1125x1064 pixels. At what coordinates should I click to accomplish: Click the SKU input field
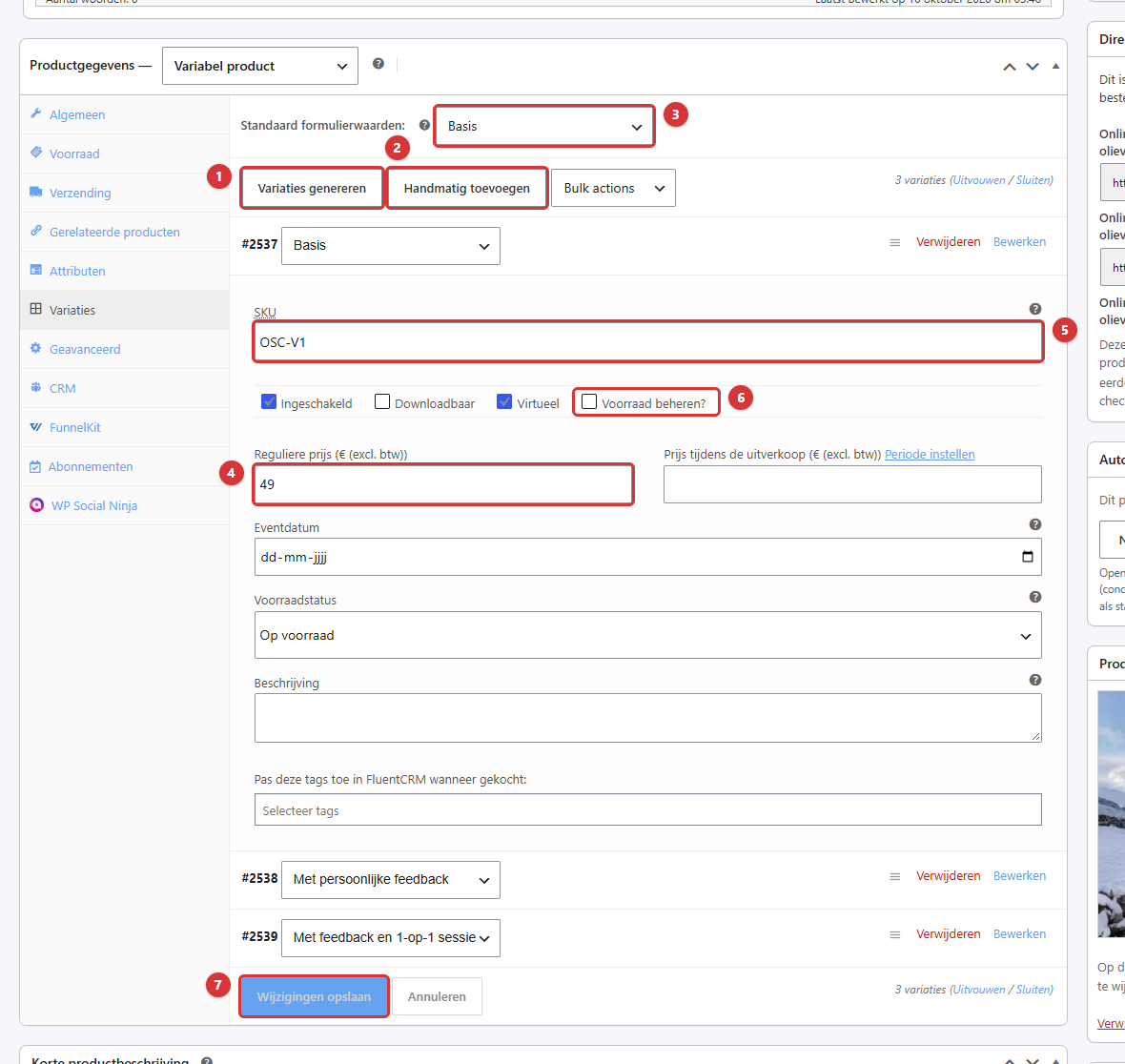pyautogui.click(x=648, y=342)
